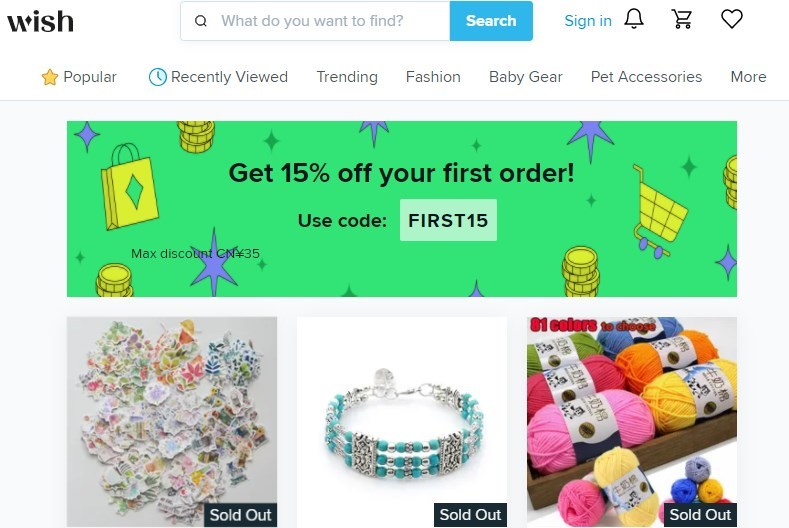Go to the Baby Gear category
789x528 pixels.
526,77
